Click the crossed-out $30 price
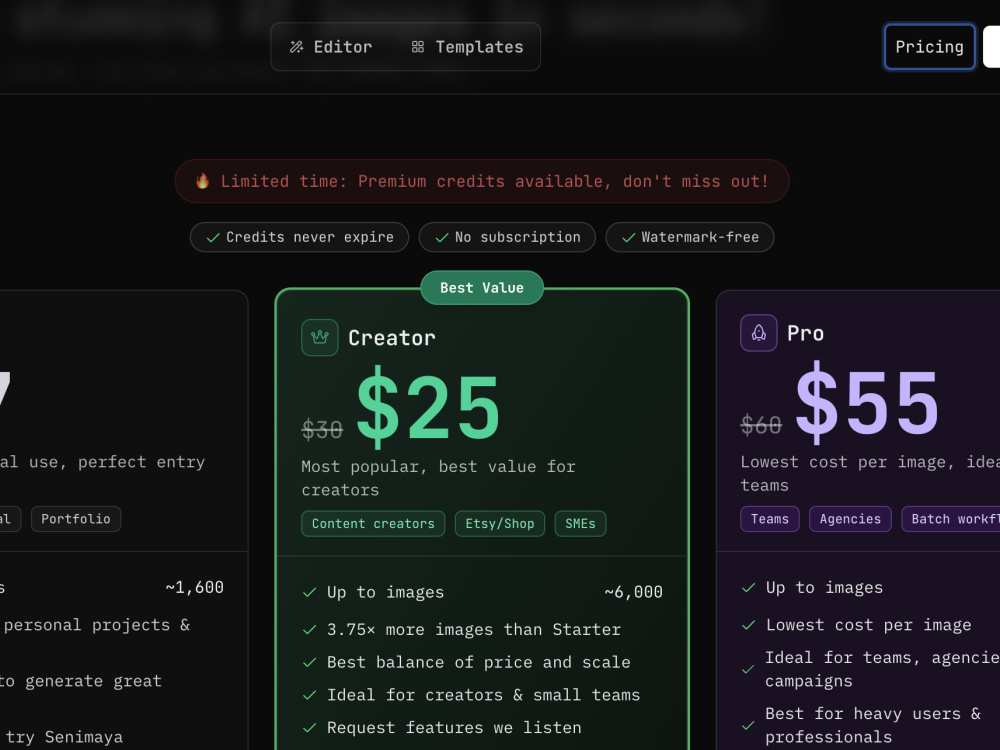1000x750 pixels. (322, 430)
